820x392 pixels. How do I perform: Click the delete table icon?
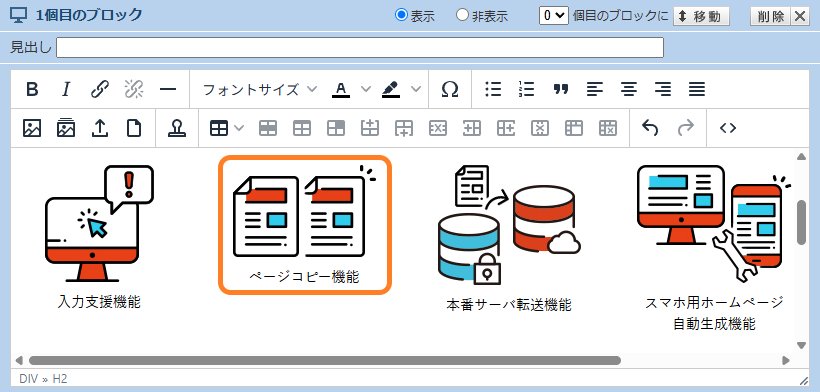click(x=608, y=128)
